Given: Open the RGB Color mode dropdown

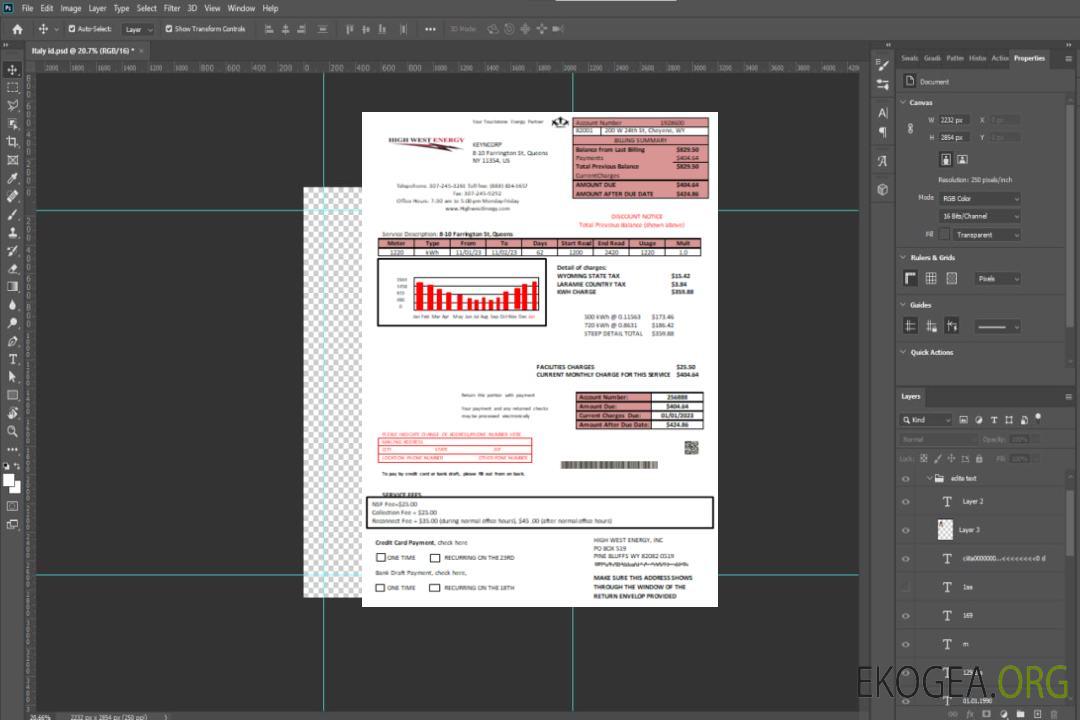Looking at the screenshot, I should (x=980, y=198).
